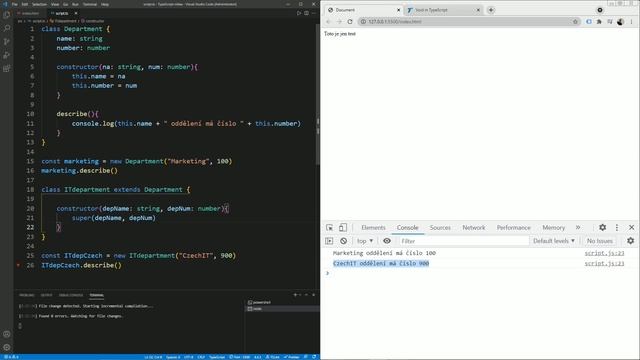
Task: Open console settings gear beside No Issues
Action: coord(631,241)
